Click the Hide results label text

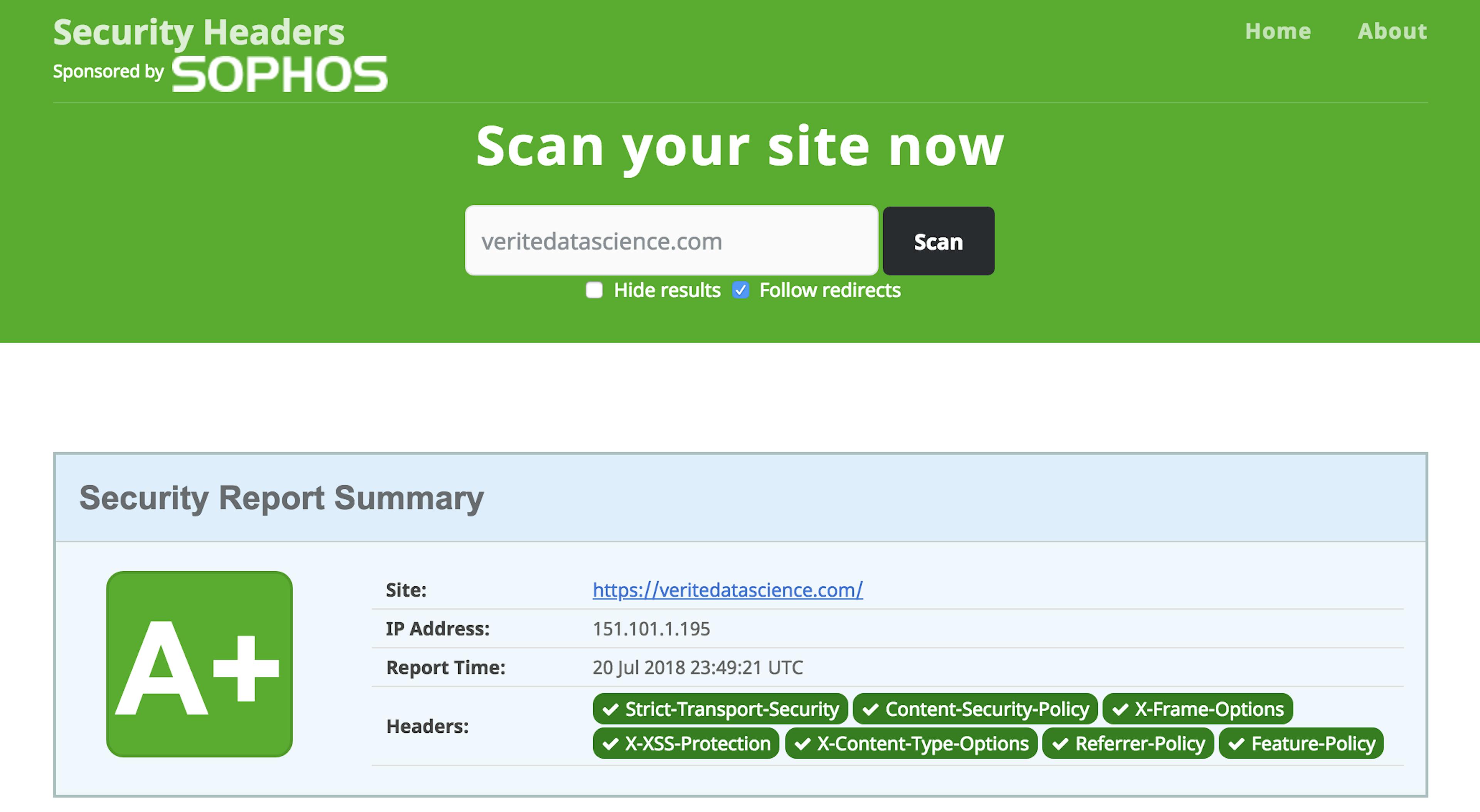click(x=666, y=290)
